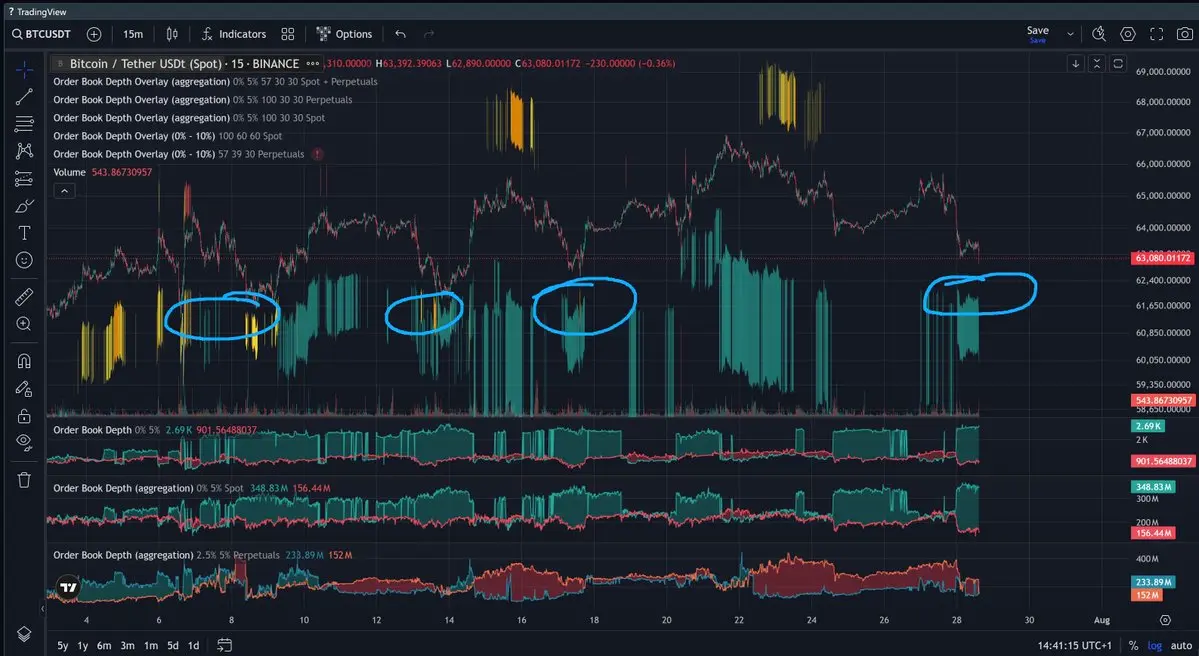Select the Order Book Depth aggregation Spot legend
This screenshot has height=656, width=1199.
pos(192,489)
